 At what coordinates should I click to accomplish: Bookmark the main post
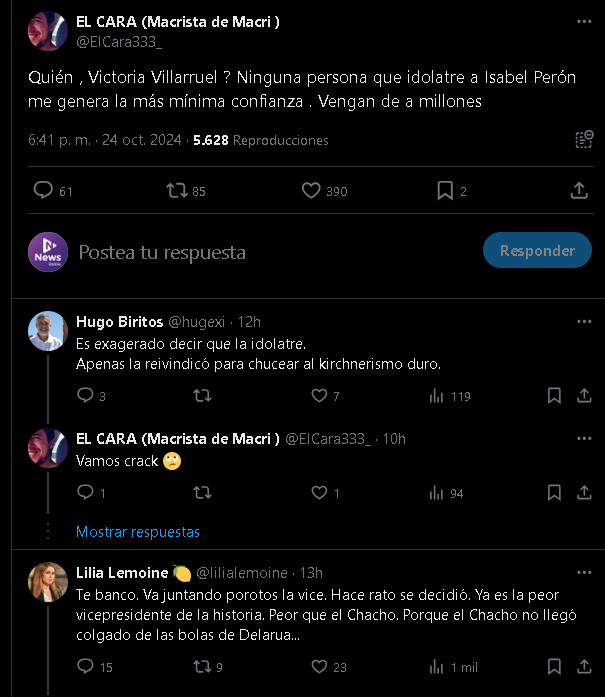445,190
